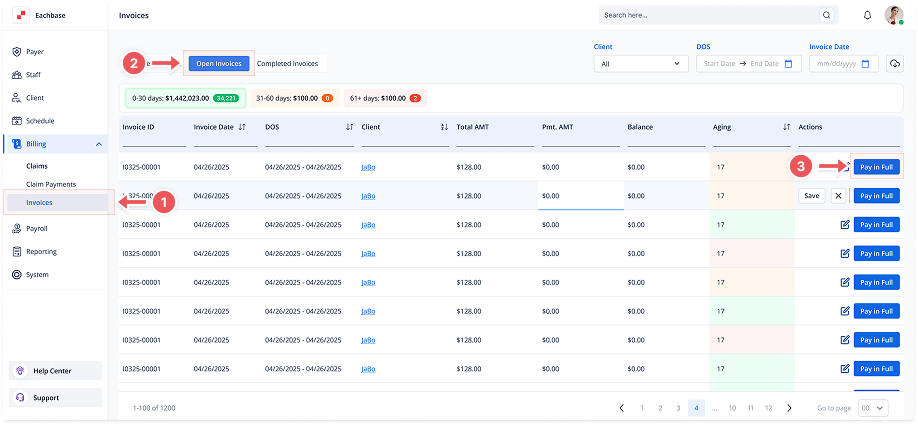Go to next page arrow
The image size is (918, 425).
click(789, 408)
